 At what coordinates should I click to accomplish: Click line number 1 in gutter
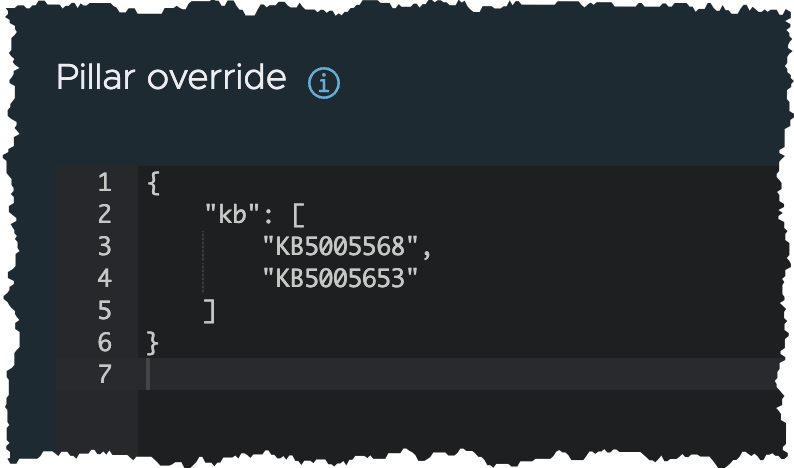pyautogui.click(x=105, y=182)
